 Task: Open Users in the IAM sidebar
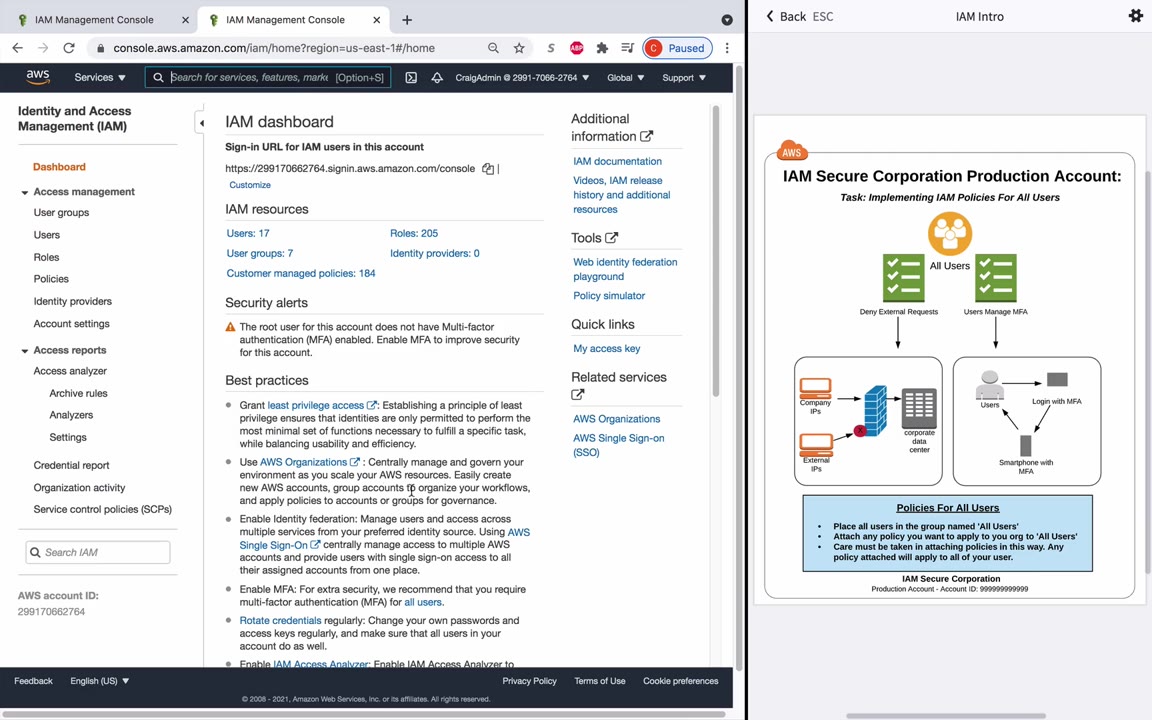click(46, 235)
